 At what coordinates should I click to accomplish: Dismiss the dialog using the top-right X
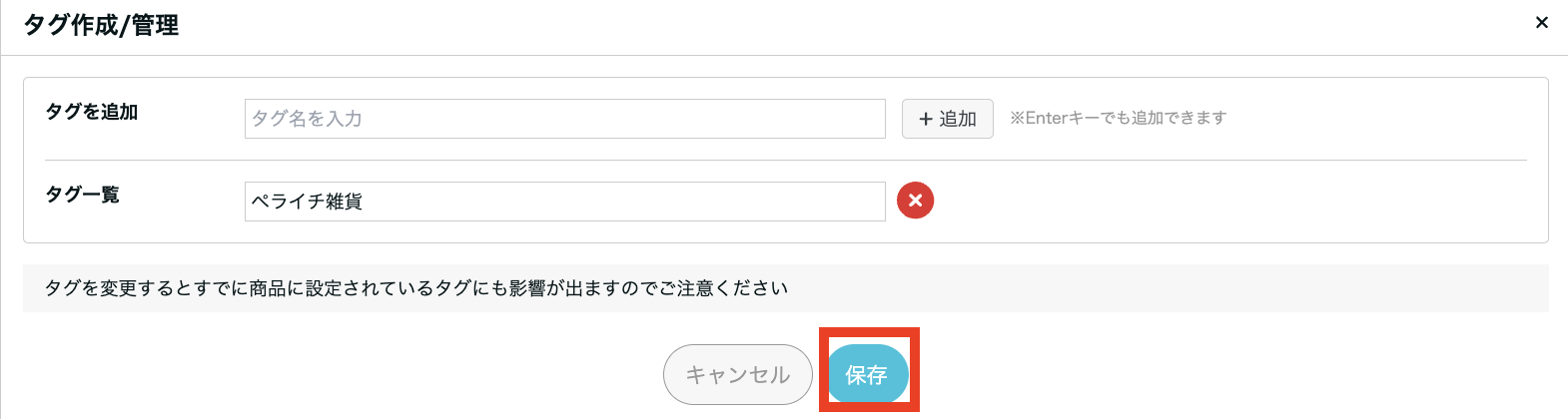1541,22
